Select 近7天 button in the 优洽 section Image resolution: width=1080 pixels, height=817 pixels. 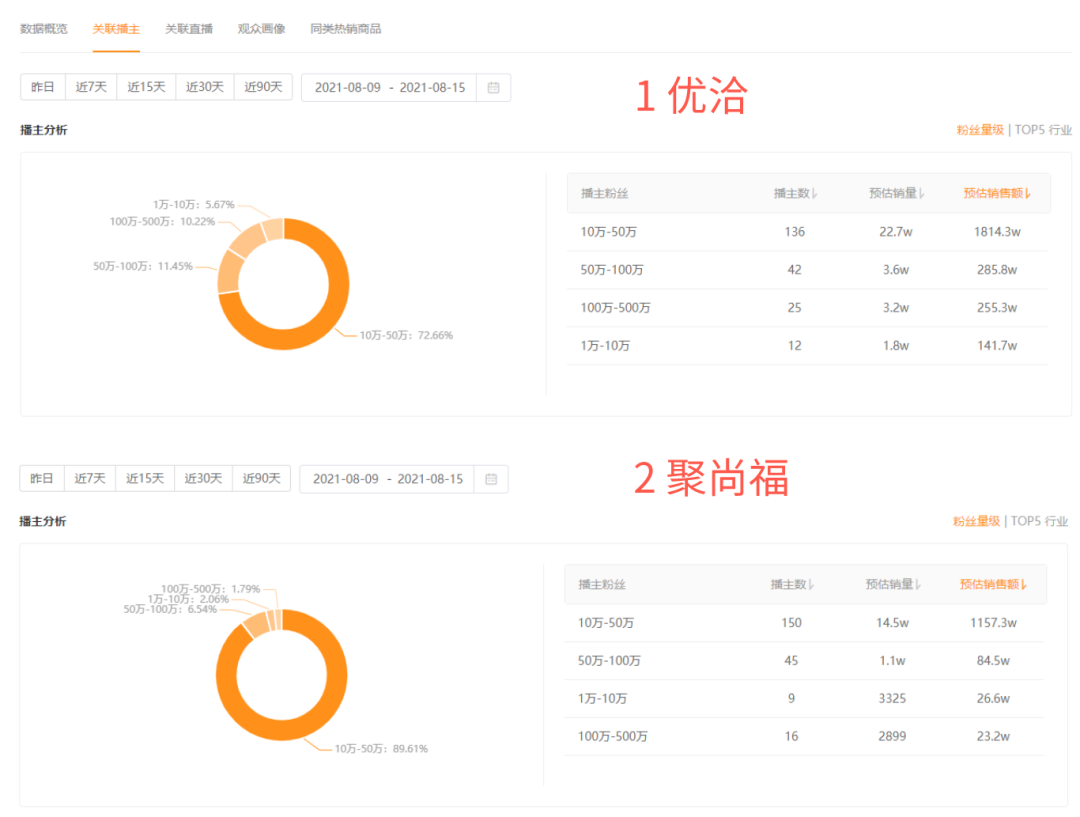coord(91,88)
